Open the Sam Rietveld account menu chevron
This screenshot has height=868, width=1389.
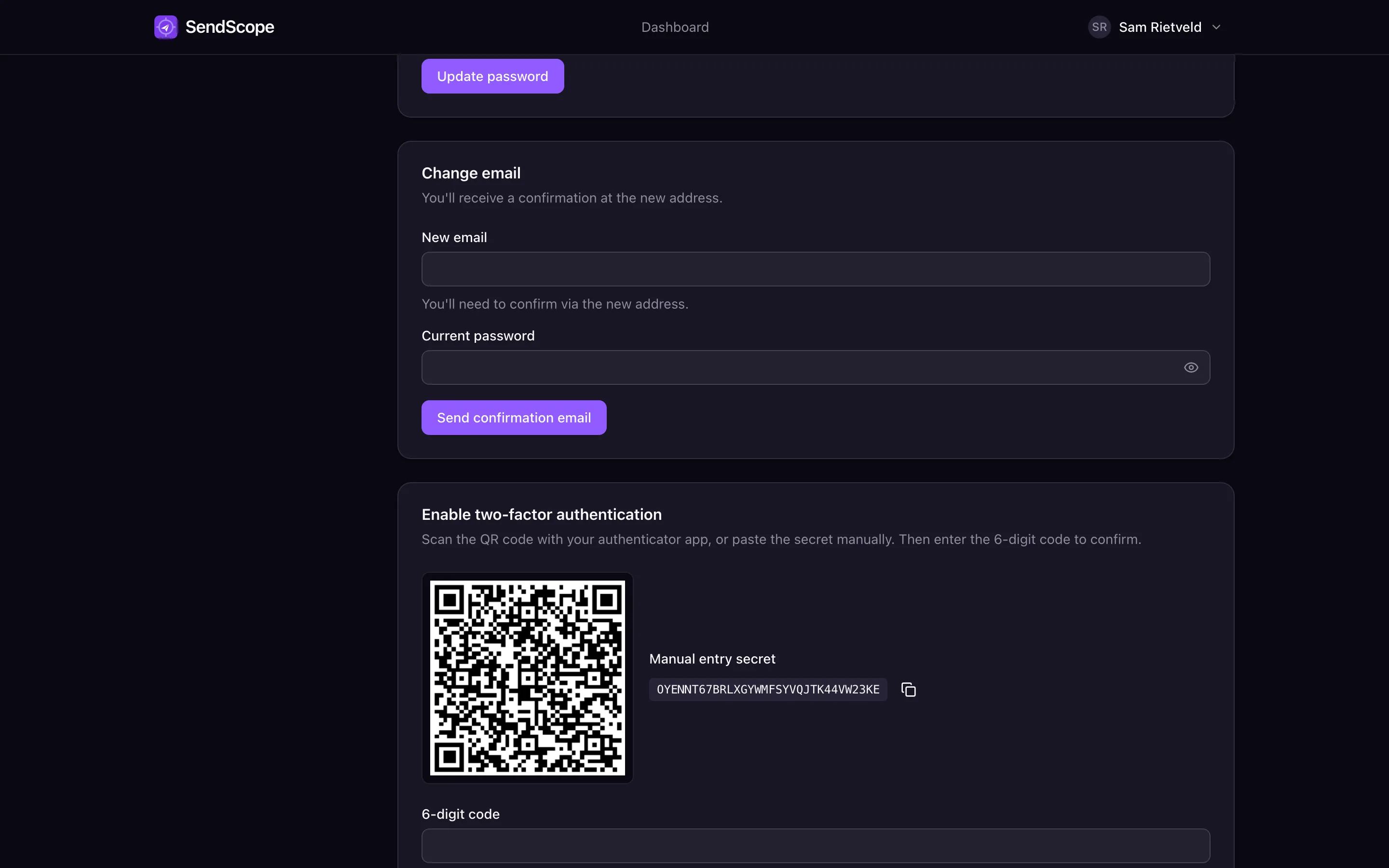pos(1216,27)
